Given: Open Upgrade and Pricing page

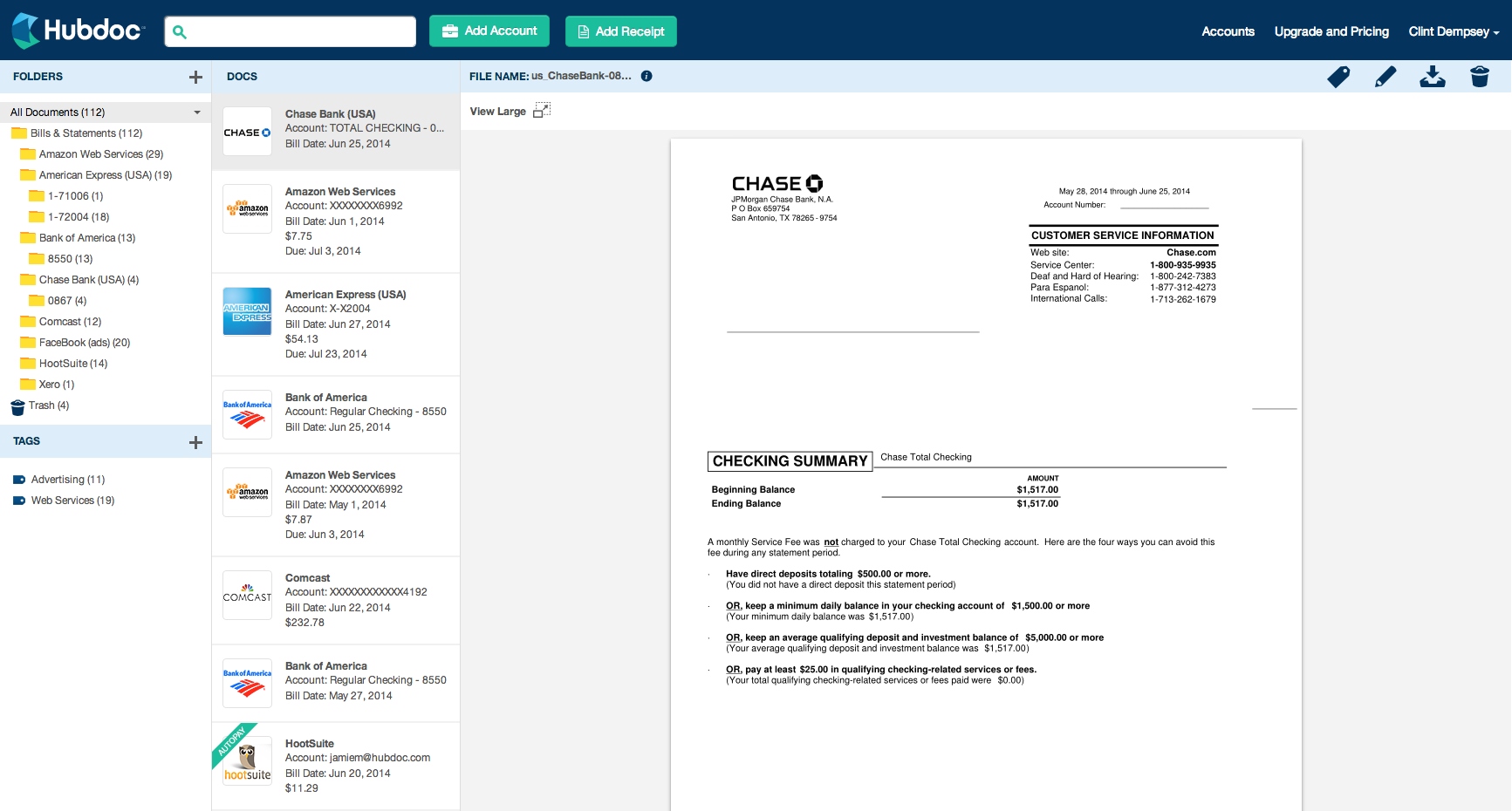Looking at the screenshot, I should [x=1331, y=31].
